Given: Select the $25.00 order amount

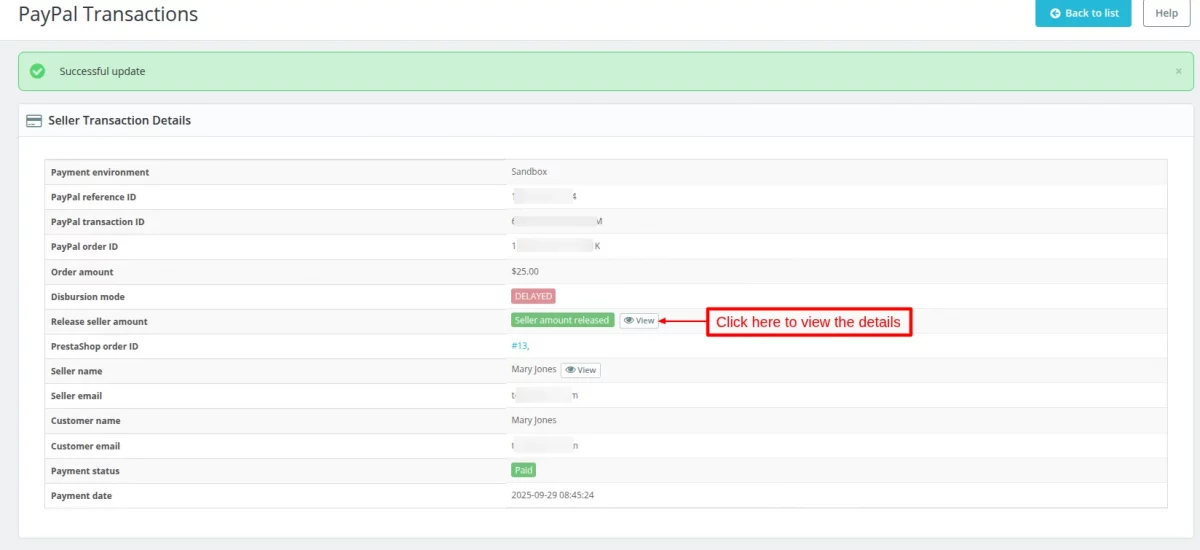Looking at the screenshot, I should pos(523,271).
